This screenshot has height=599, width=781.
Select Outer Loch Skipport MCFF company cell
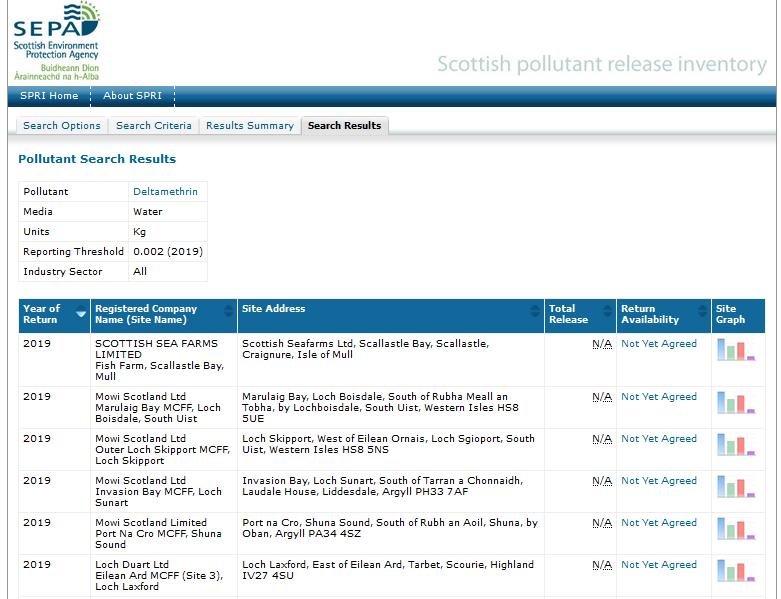(x=164, y=449)
